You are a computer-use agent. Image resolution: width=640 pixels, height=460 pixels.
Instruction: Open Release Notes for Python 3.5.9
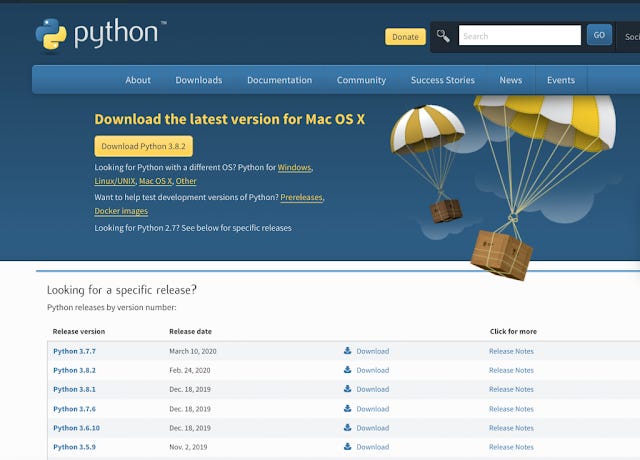pyautogui.click(x=511, y=447)
